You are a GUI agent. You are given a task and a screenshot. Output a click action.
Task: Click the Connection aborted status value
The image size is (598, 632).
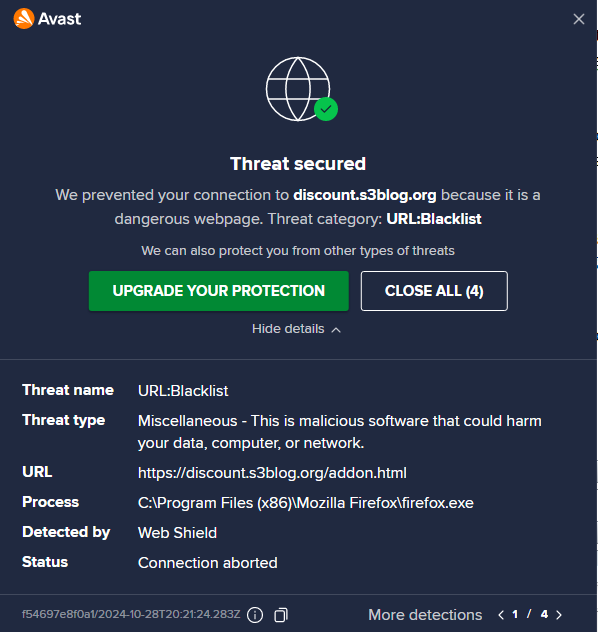tap(208, 563)
